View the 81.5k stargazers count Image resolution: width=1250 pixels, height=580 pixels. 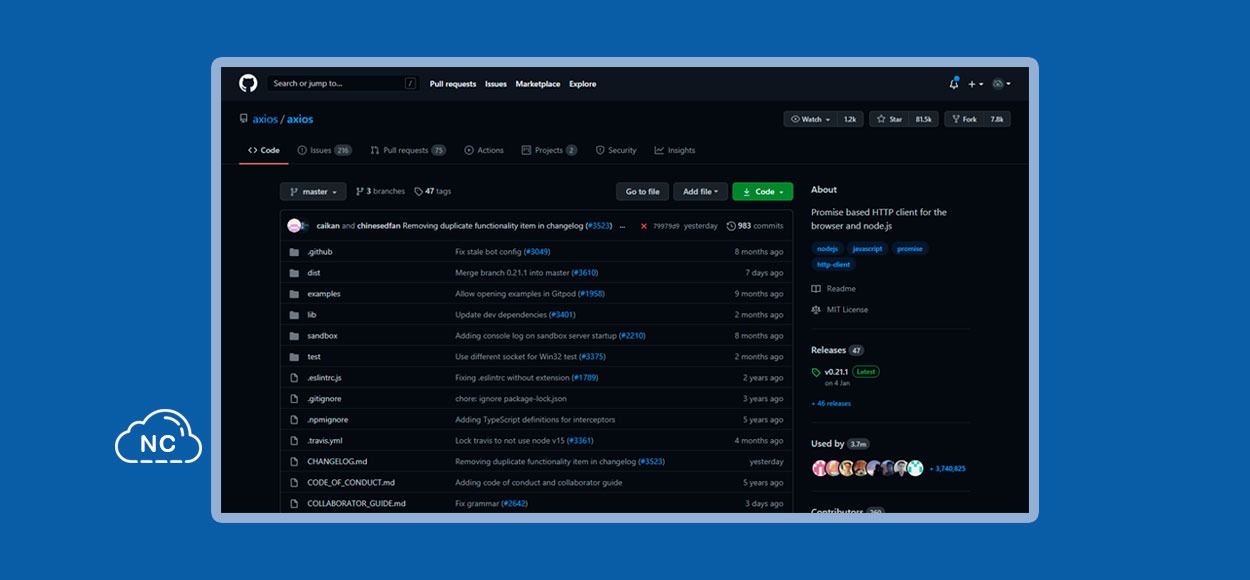[924, 119]
